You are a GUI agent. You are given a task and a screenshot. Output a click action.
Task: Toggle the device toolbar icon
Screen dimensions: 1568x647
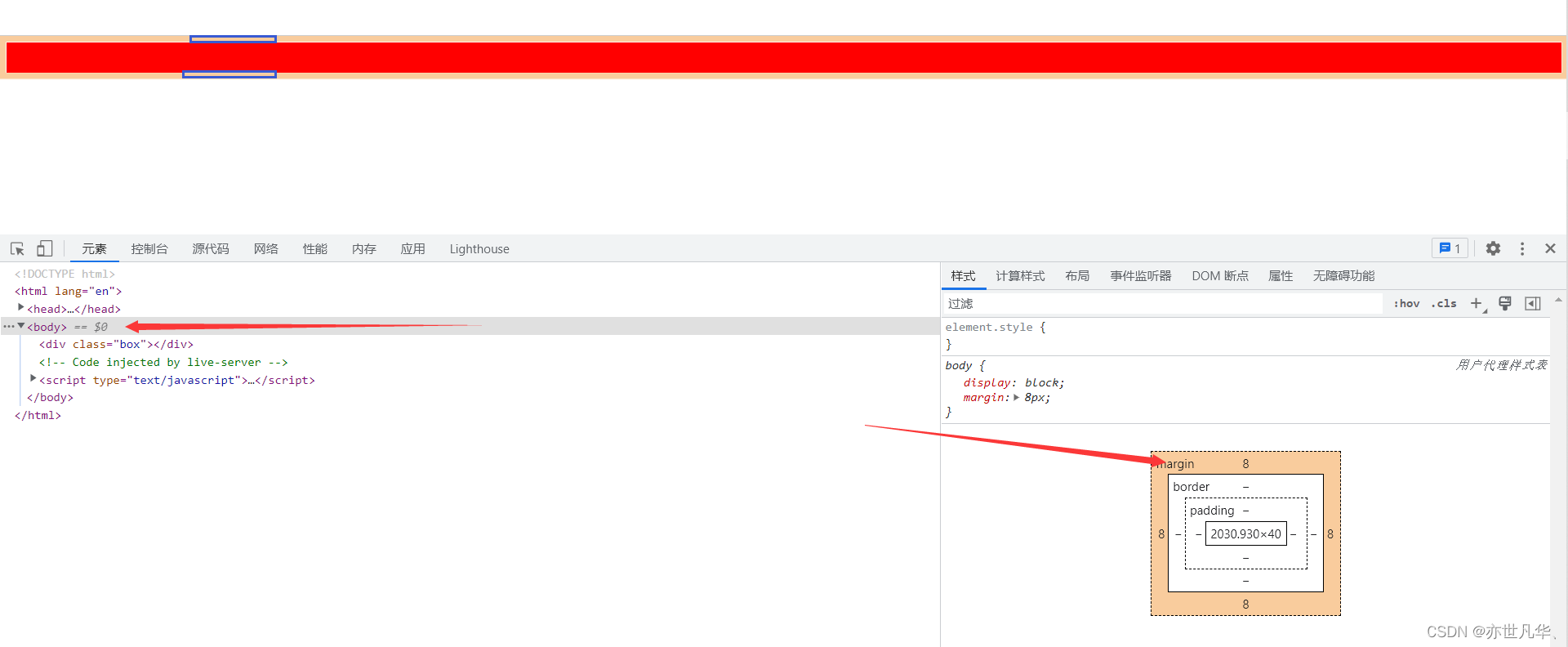pos(45,248)
